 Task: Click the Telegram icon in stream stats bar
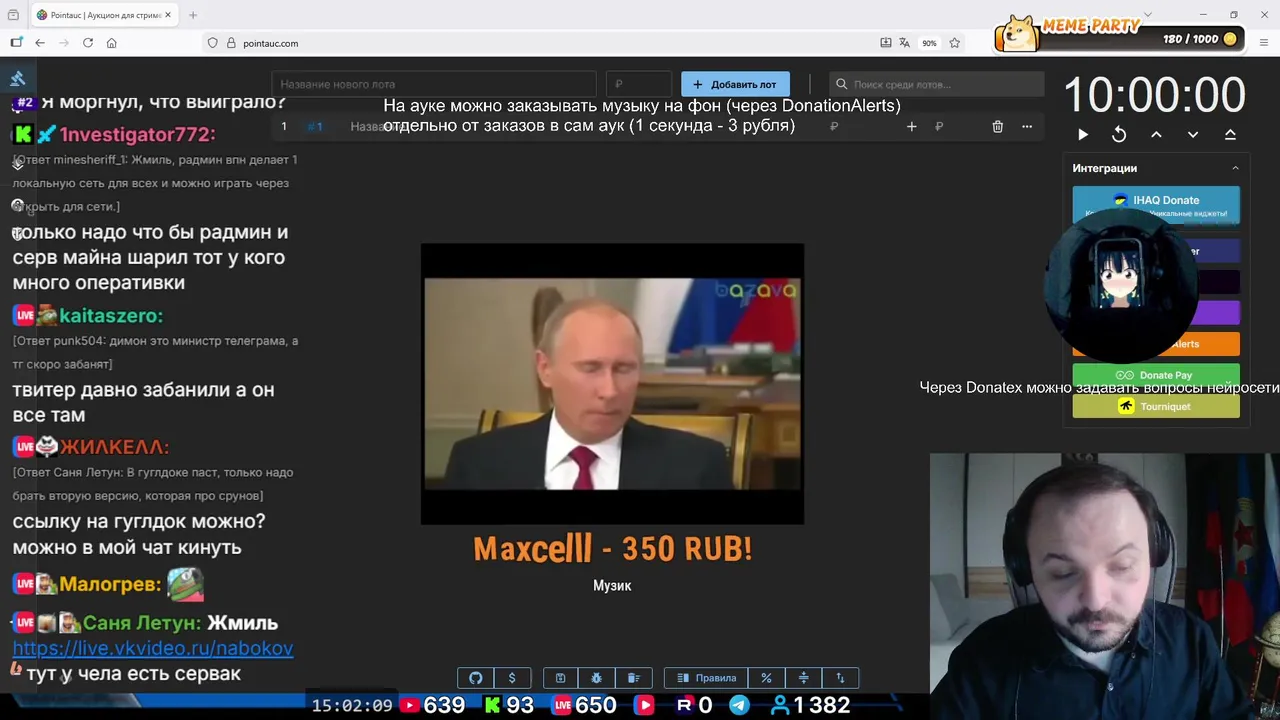739,705
